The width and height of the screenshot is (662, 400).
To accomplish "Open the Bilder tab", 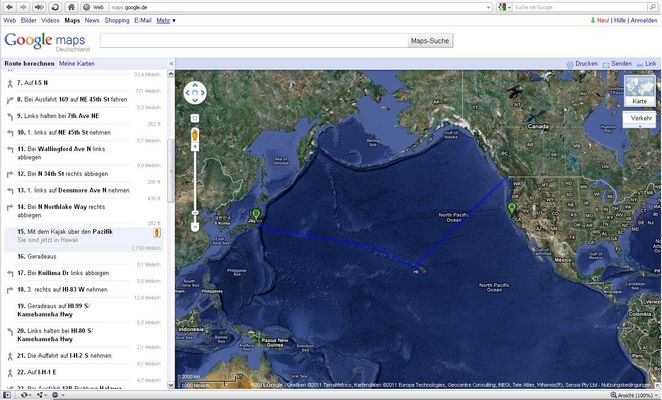I will 28,20.
